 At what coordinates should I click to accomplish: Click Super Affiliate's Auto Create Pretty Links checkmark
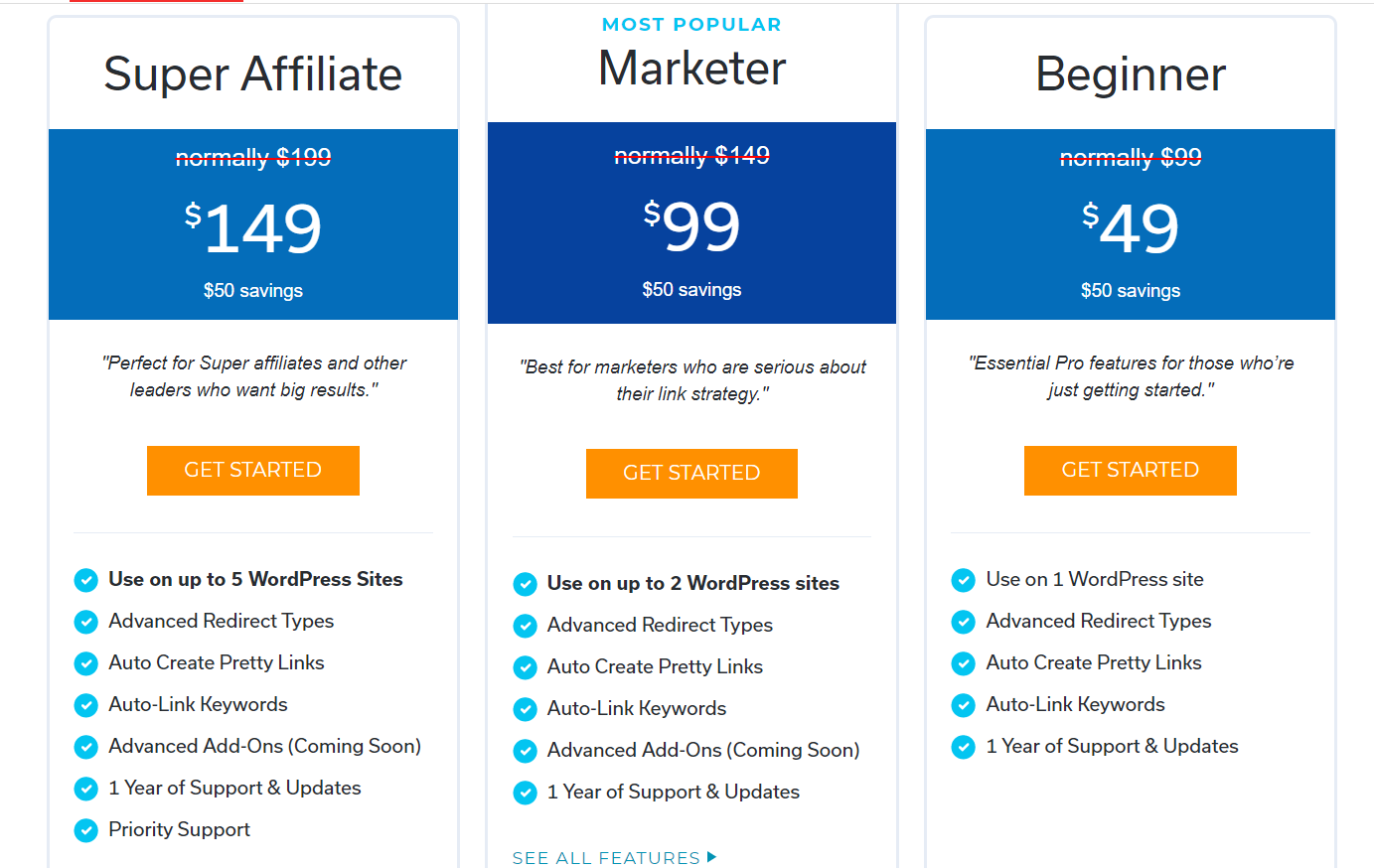86,663
